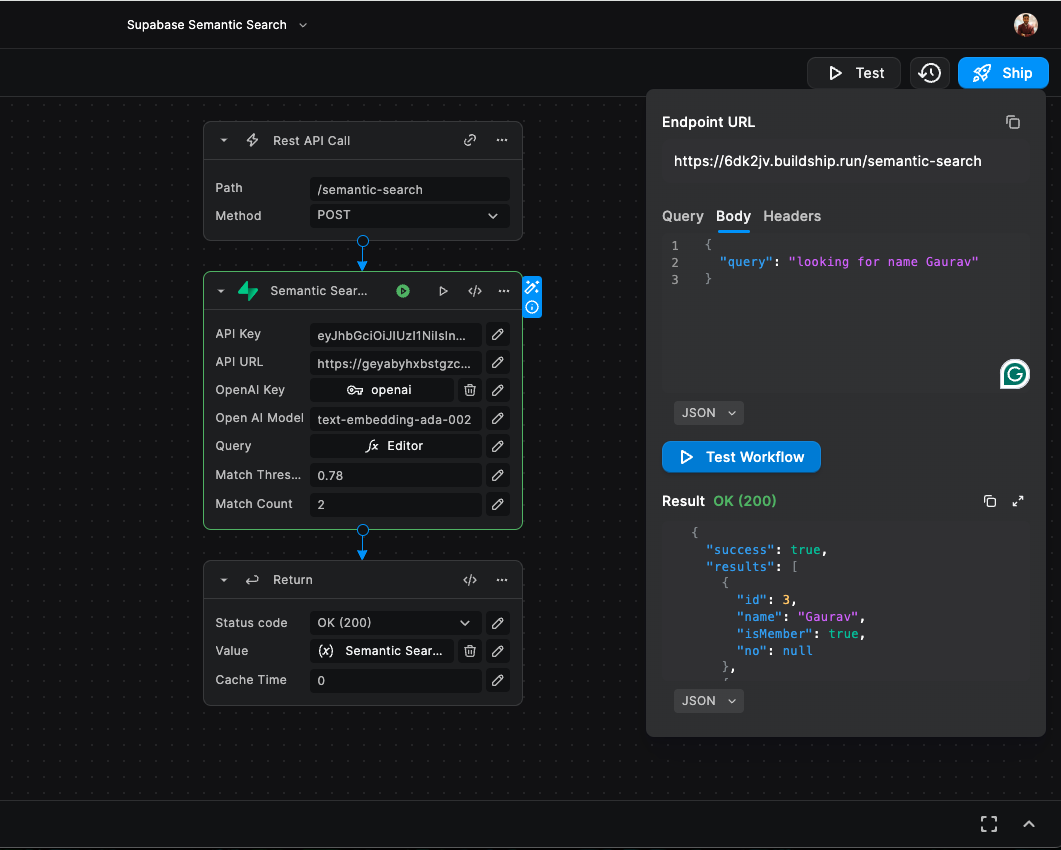Copy the Endpoint URL
The image size is (1061, 850).
pyautogui.click(x=1012, y=122)
